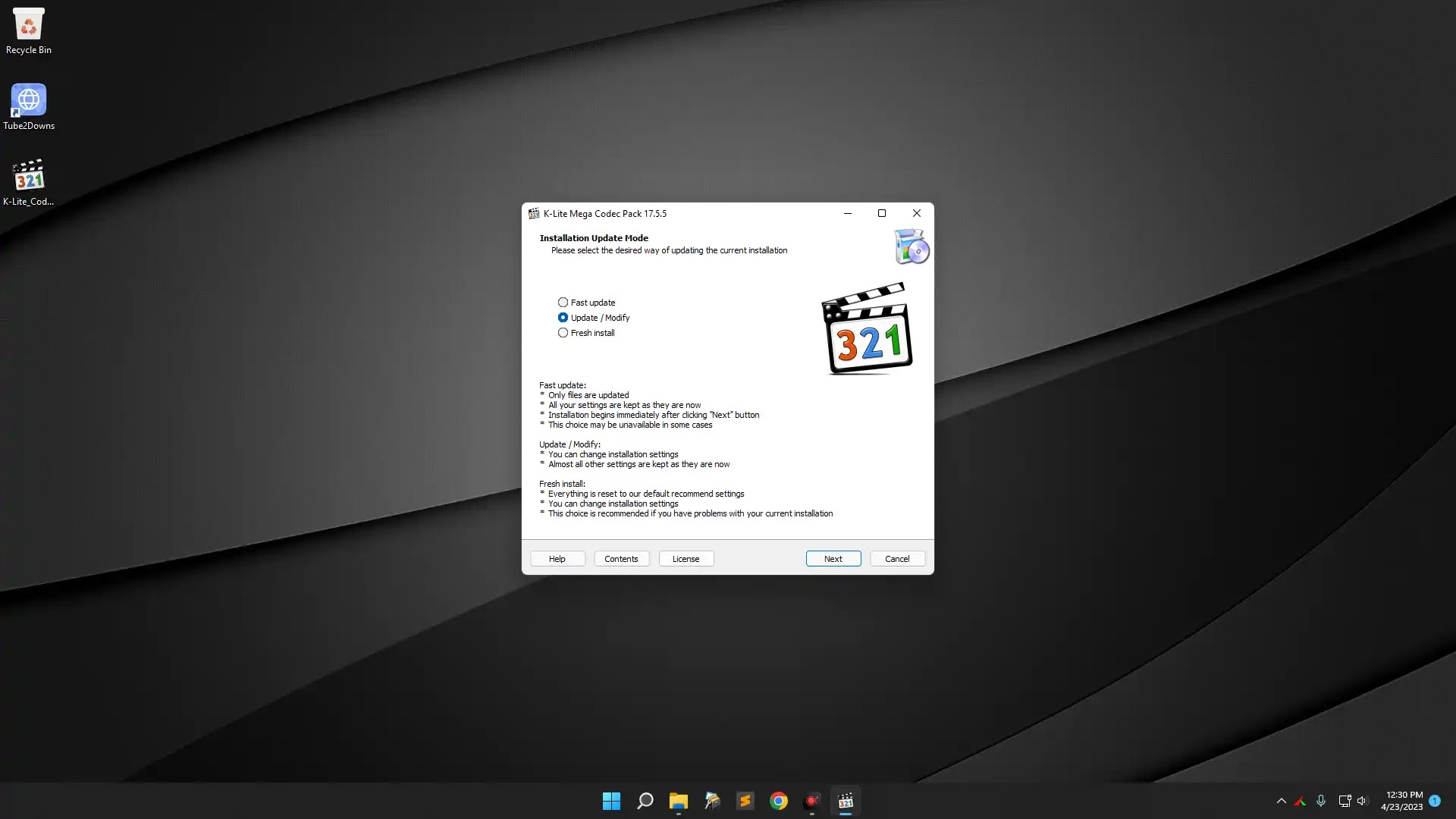Click "You can change installation settings" under Update / Modify
The image size is (1456, 819).
click(x=613, y=454)
